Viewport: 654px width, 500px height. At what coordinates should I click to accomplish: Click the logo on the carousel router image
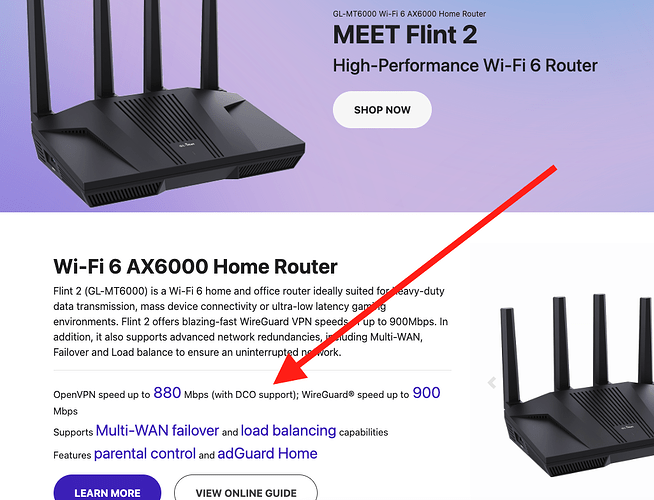(x=626, y=427)
